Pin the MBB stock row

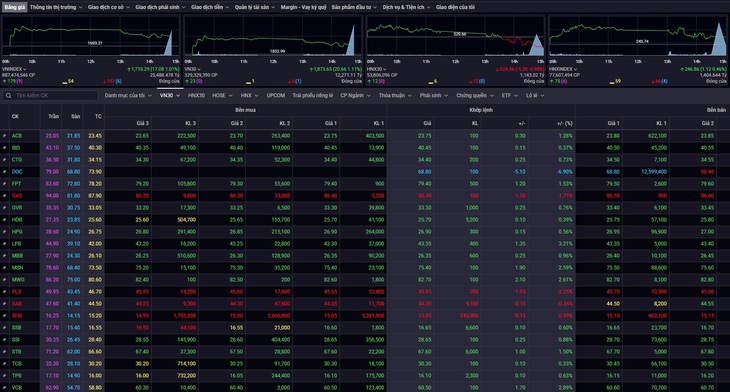tap(4, 256)
